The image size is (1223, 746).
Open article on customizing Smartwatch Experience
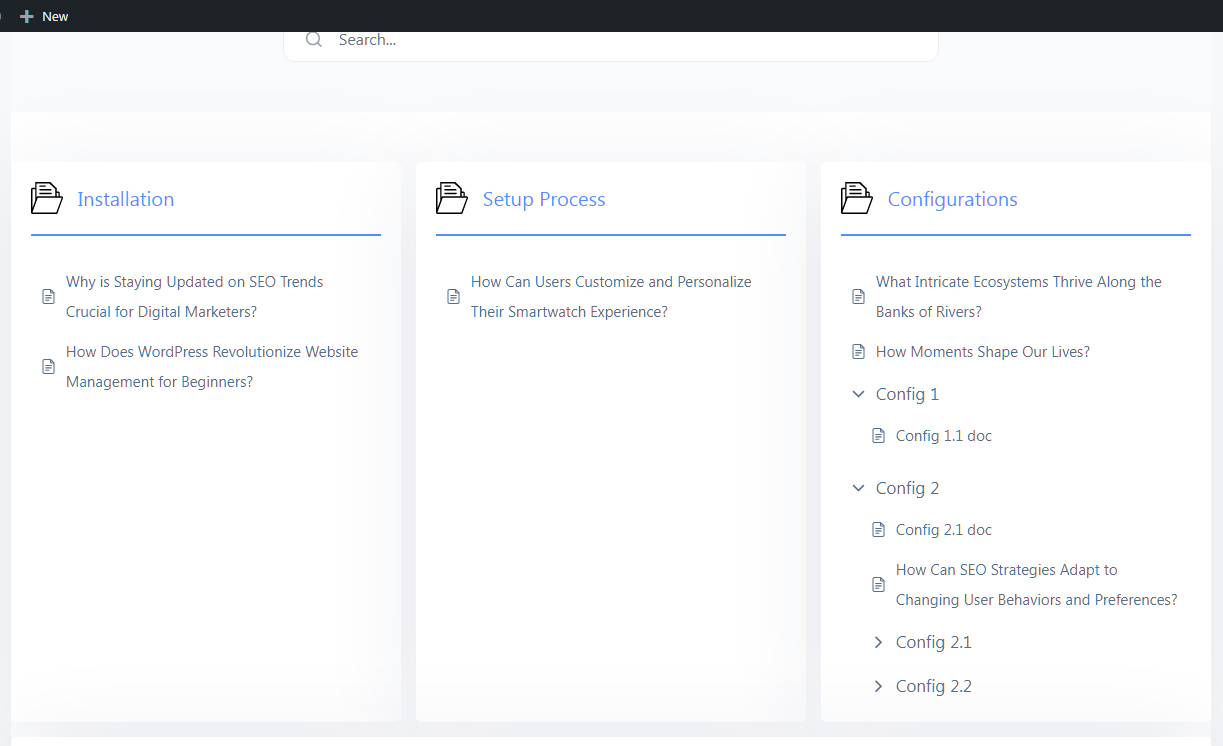coord(611,297)
